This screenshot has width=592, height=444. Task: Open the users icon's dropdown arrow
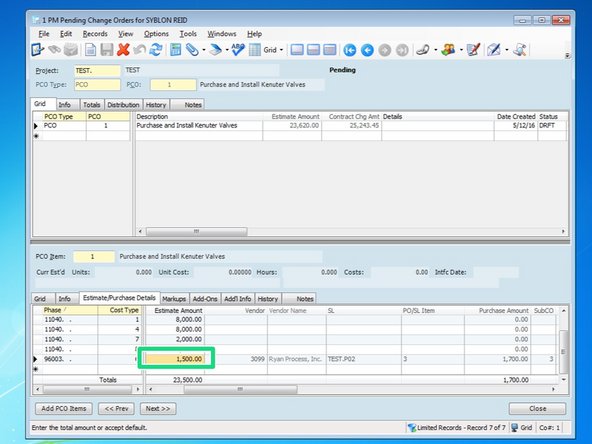point(461,50)
